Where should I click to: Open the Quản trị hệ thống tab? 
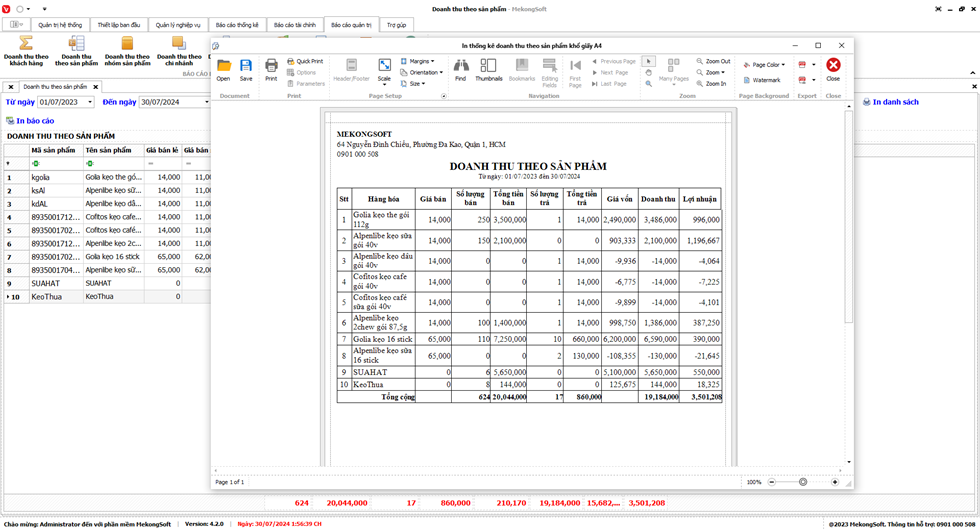coord(60,24)
